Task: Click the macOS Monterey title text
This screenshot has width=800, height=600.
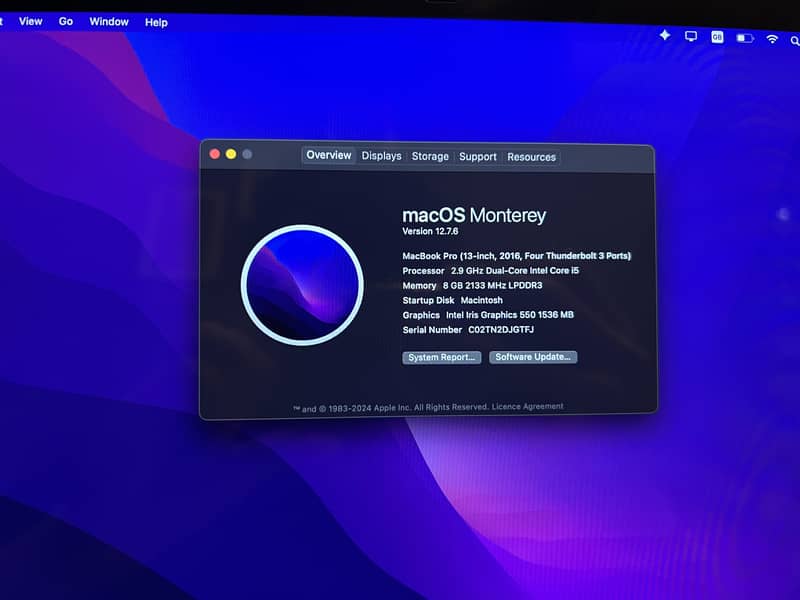Action: point(474,215)
